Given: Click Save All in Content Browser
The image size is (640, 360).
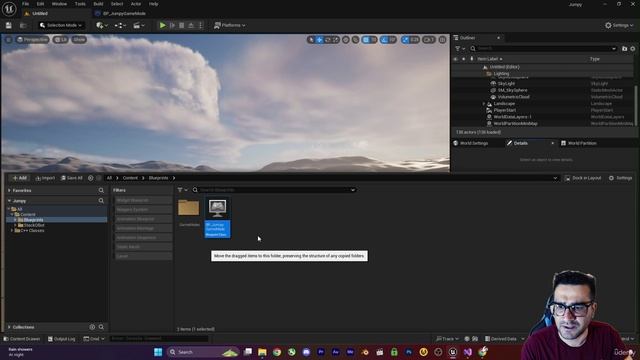Looking at the screenshot, I should [72, 178].
